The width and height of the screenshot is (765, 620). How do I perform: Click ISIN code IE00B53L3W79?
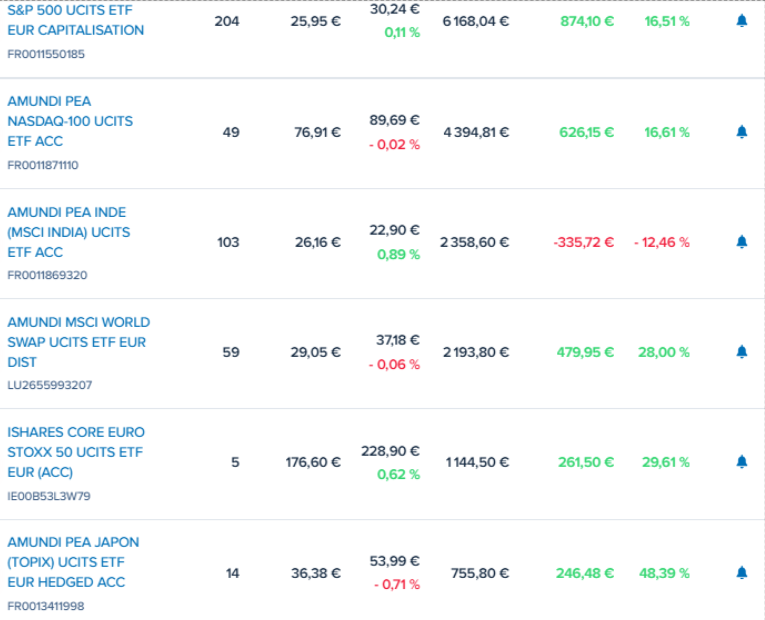click(x=49, y=496)
